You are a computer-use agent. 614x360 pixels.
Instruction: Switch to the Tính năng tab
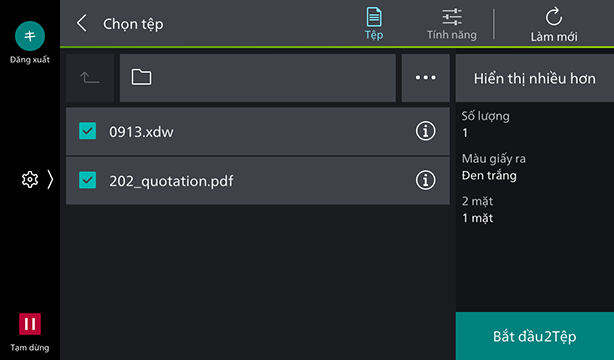point(452,24)
